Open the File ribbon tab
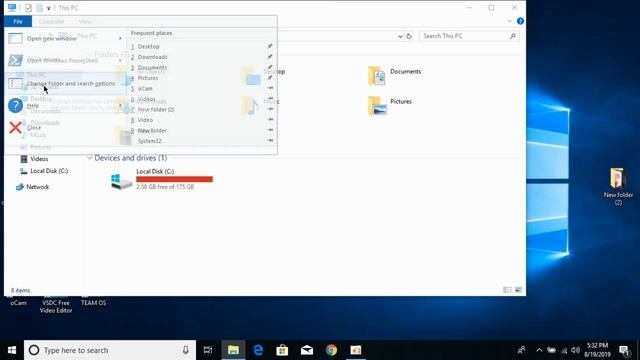Screen dimensions: 640x360 [18, 21]
